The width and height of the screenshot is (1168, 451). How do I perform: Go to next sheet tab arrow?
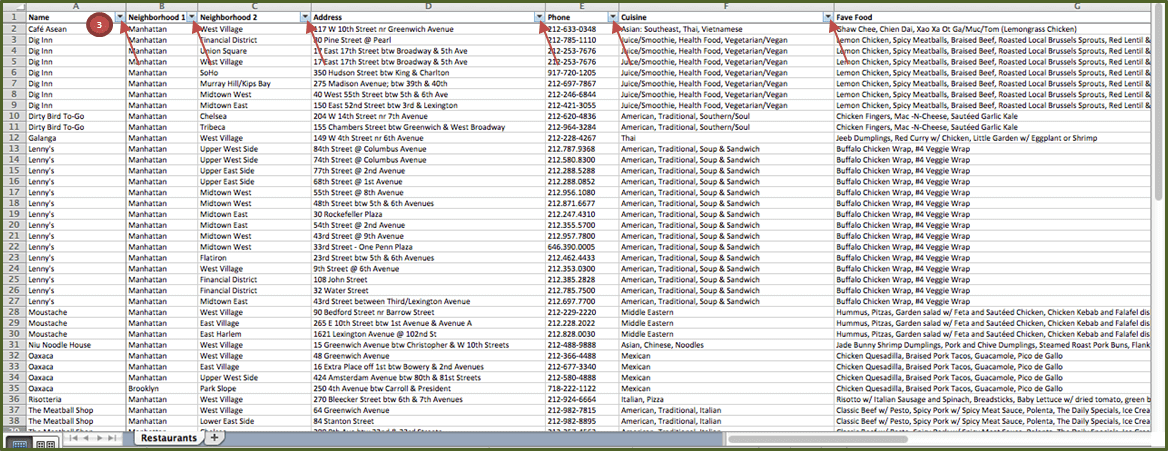[x=101, y=438]
